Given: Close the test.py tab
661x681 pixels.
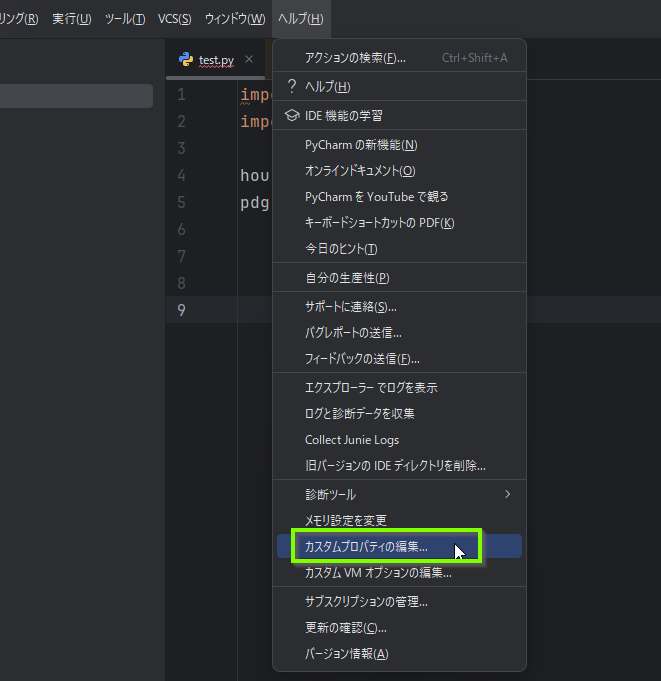Looking at the screenshot, I should (249, 59).
